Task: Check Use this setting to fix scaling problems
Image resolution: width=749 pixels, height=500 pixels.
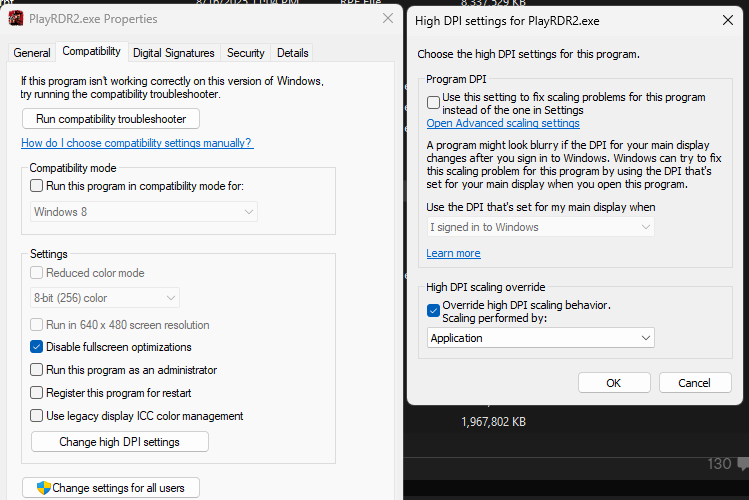Action: [x=433, y=102]
